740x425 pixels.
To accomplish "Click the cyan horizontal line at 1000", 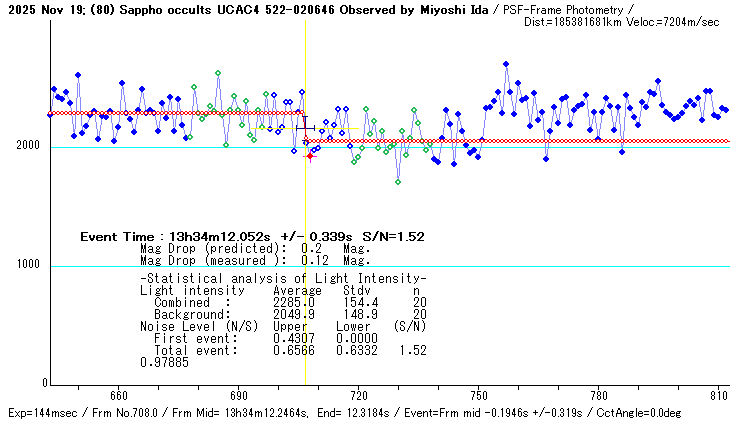I will (400, 266).
